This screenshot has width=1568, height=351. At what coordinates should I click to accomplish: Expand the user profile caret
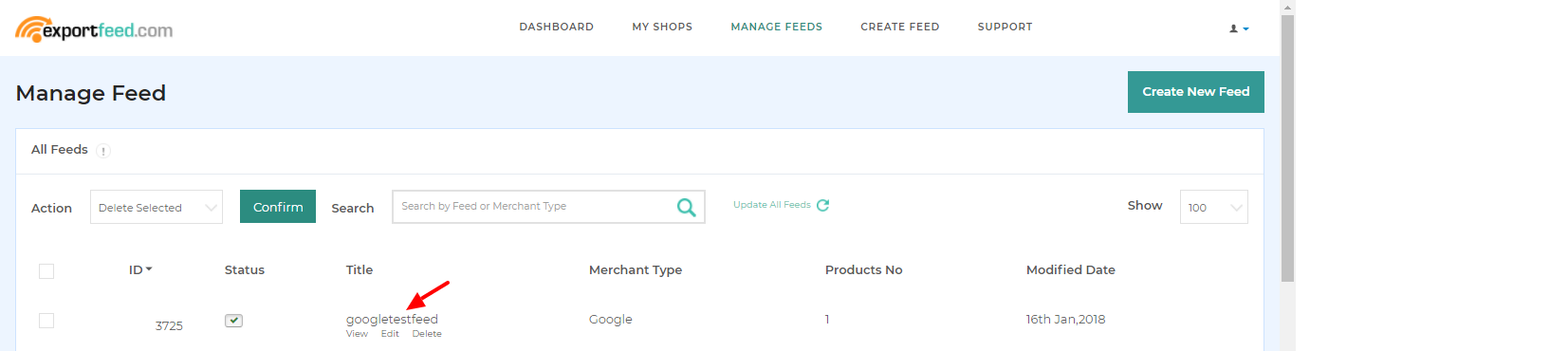[x=1245, y=29]
